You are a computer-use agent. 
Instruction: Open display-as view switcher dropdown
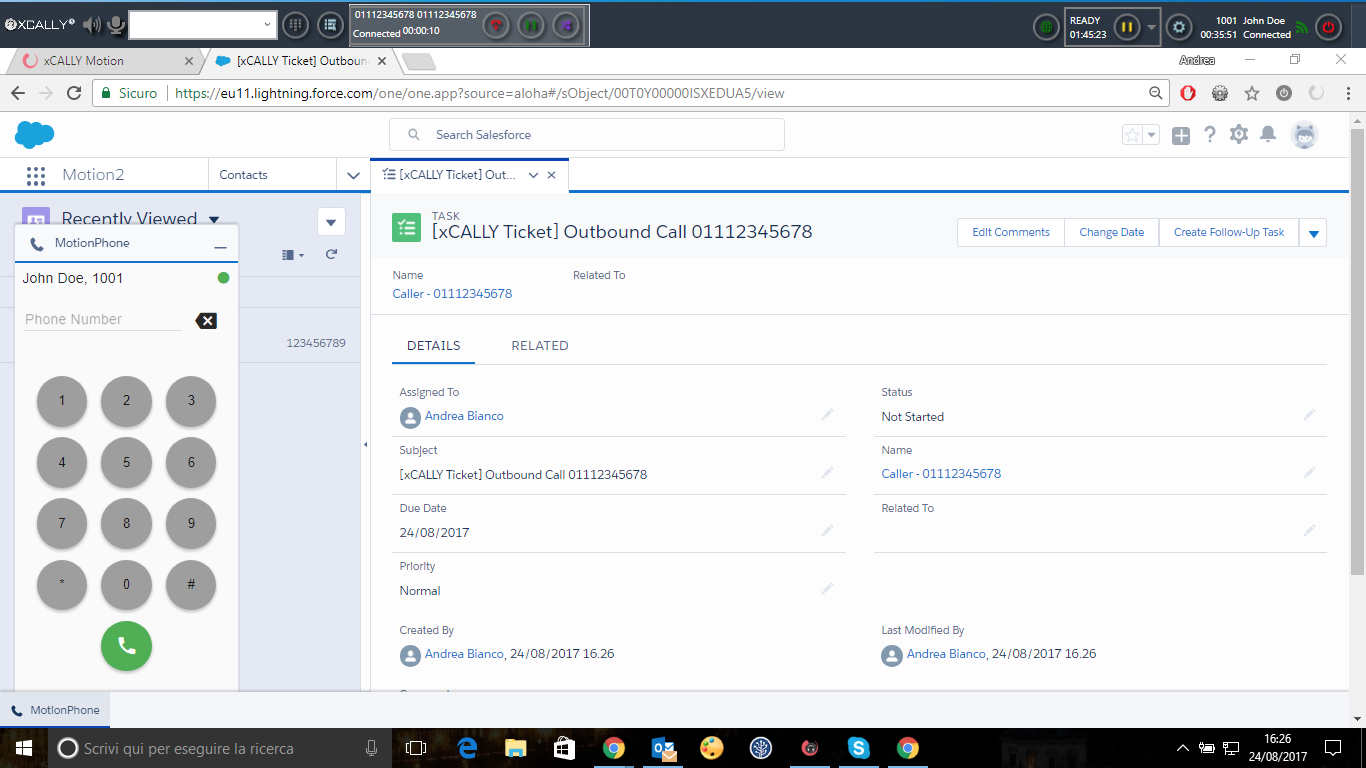point(293,255)
